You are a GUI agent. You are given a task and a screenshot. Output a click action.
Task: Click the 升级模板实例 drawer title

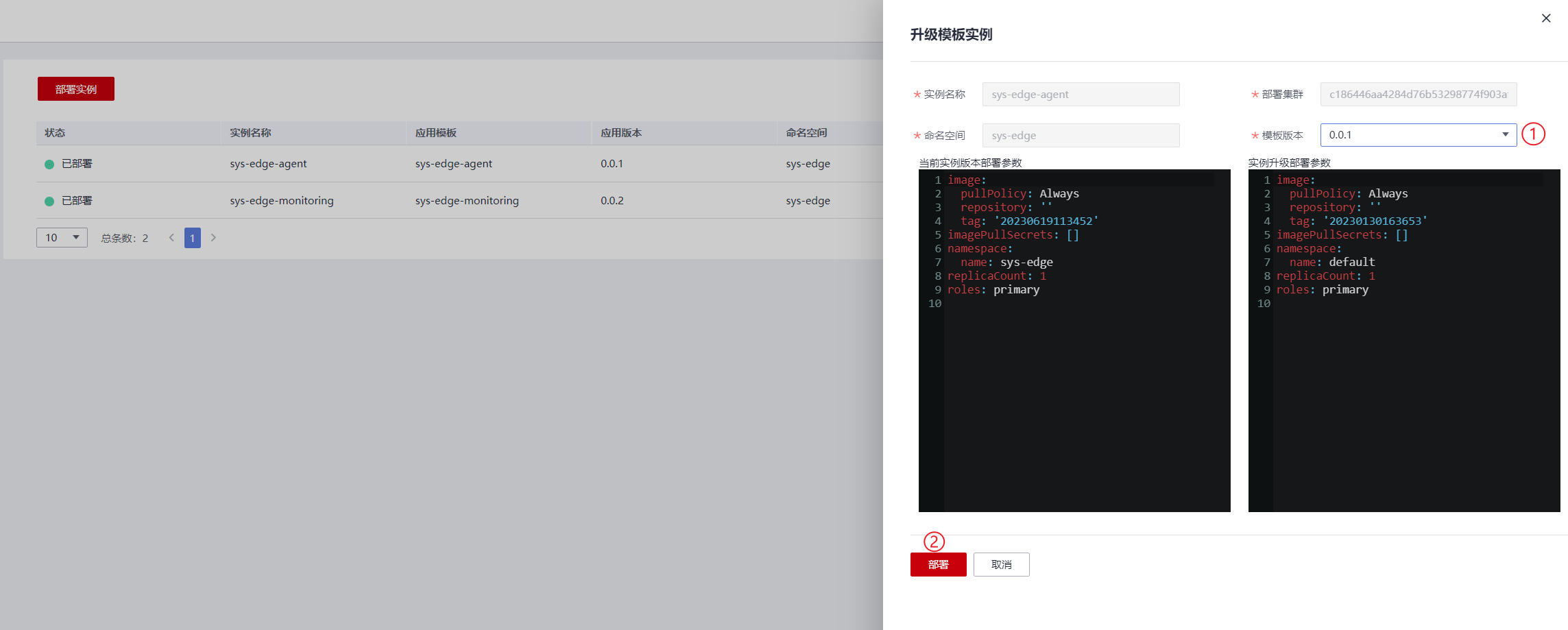[951, 35]
